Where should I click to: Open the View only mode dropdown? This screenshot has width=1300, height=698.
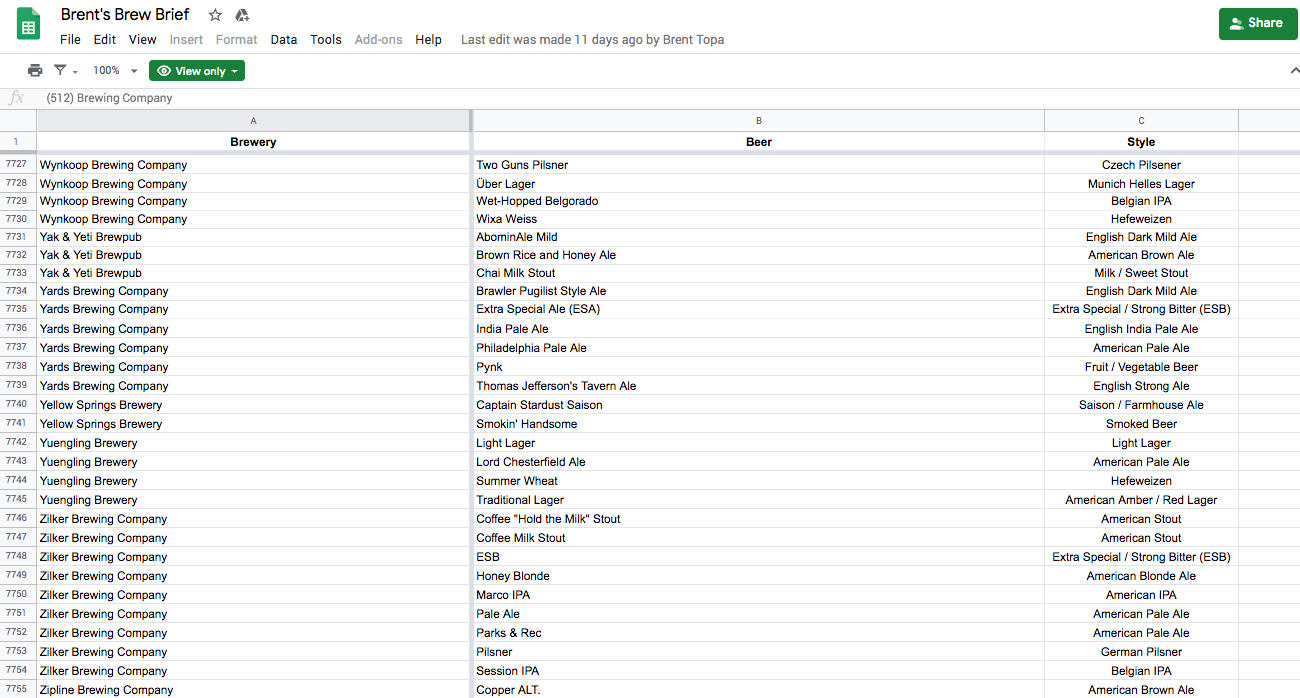(x=197, y=71)
